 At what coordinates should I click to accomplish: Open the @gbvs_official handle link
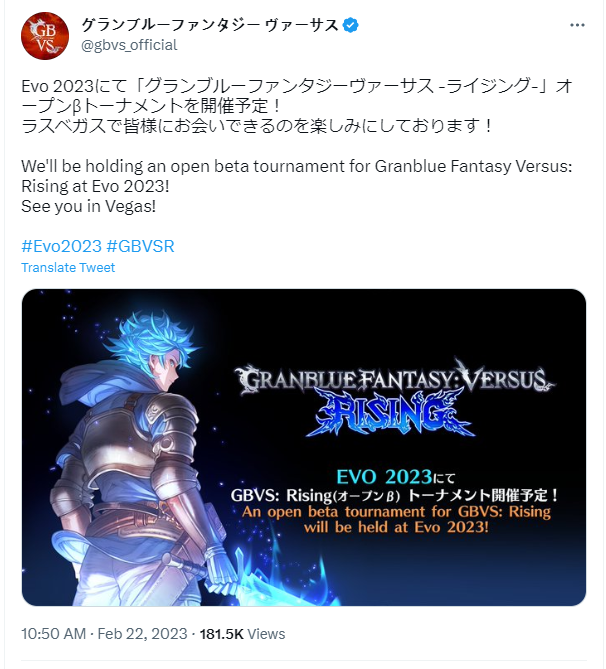click(129, 45)
